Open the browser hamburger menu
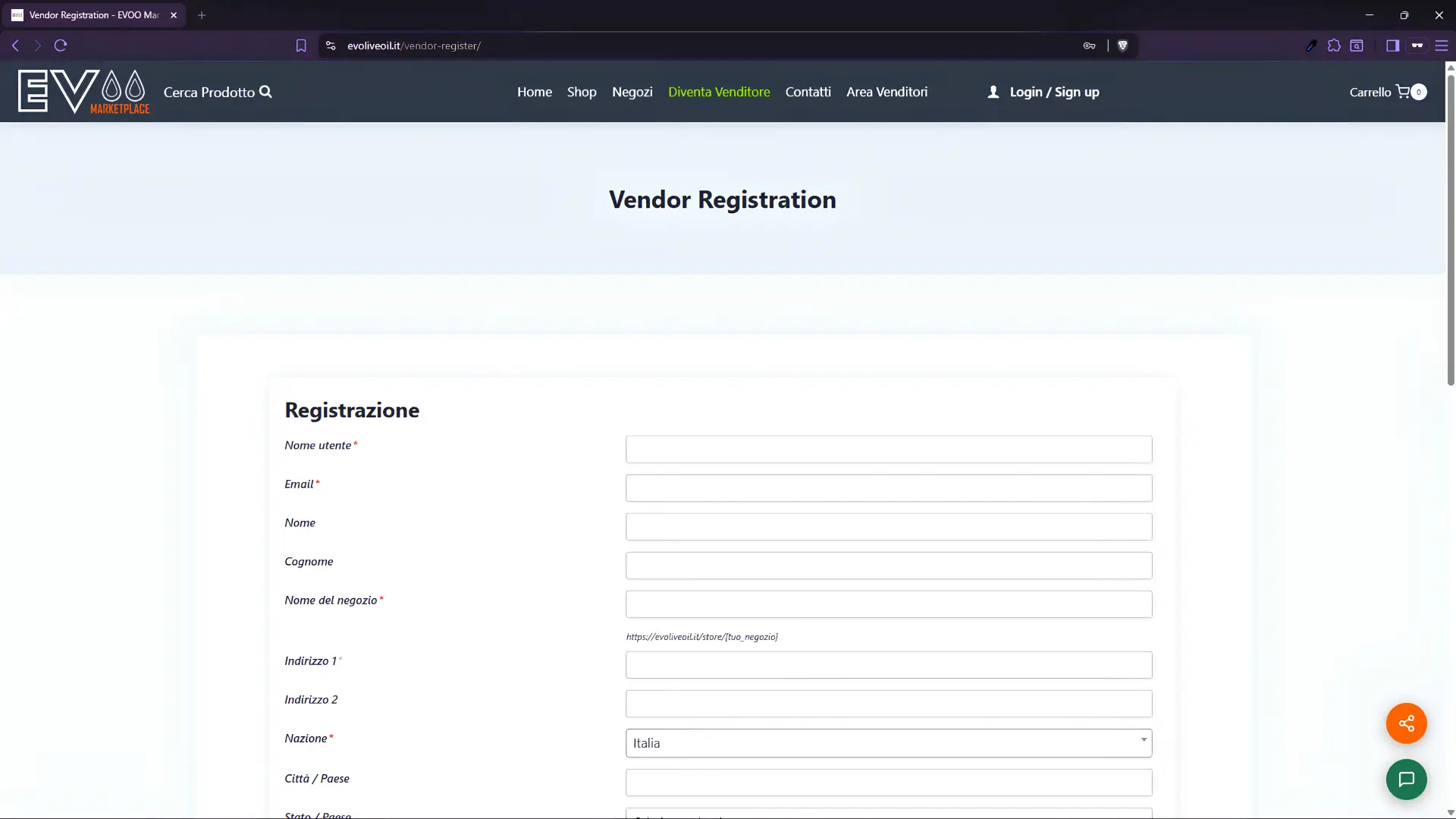Screen dimensions: 1456x819 (1442, 45)
